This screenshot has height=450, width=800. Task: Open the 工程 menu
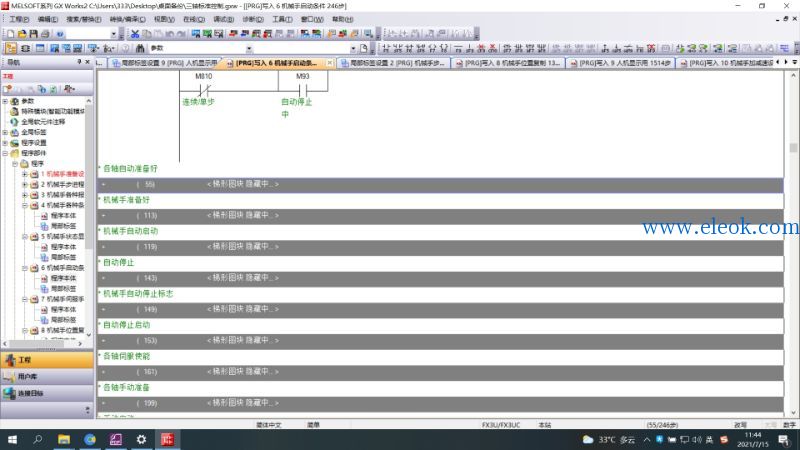[x=19, y=19]
